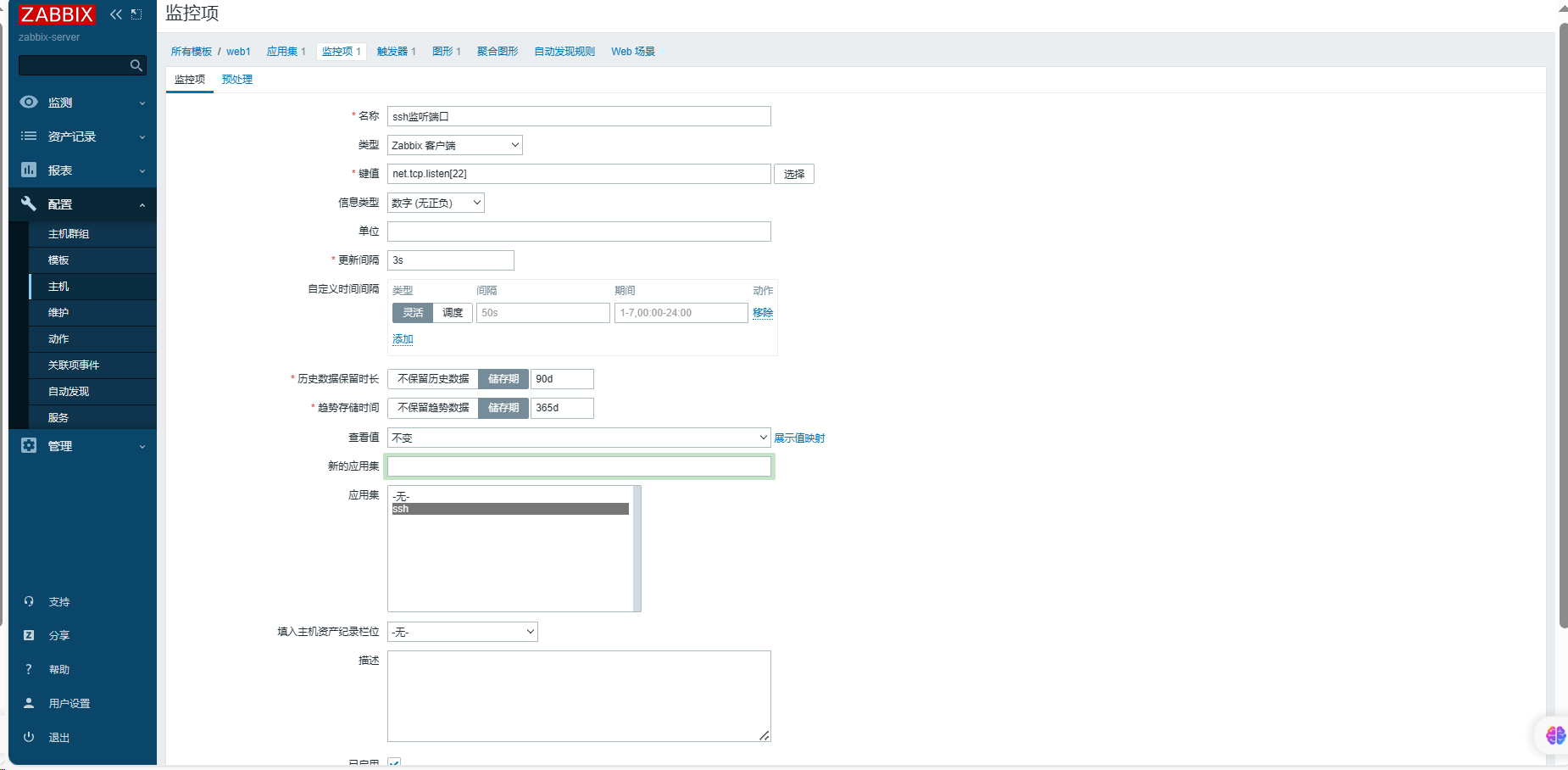Switch to the 预处理 tab

pyautogui.click(x=237, y=79)
